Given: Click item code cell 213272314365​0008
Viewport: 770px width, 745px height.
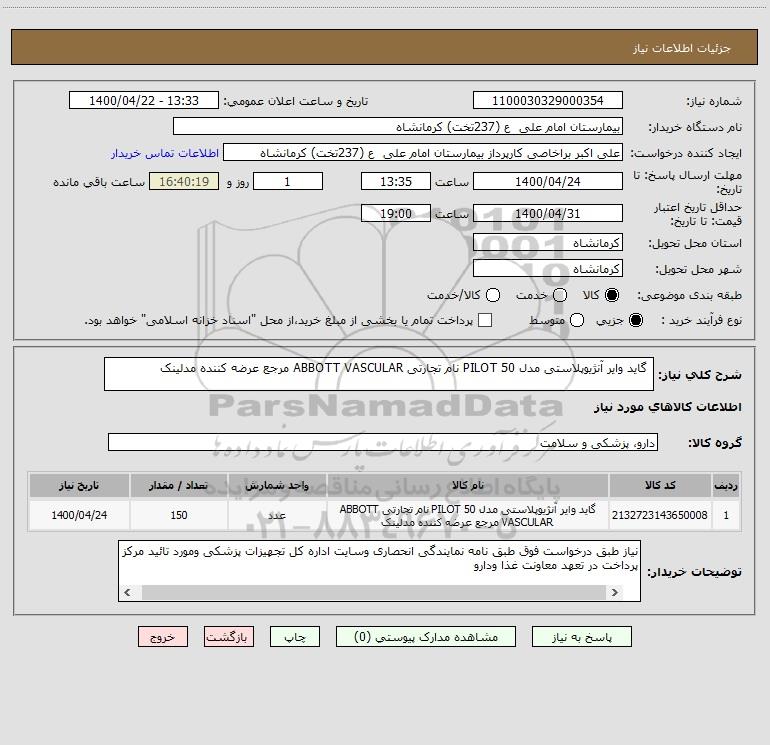Looking at the screenshot, I should [x=660, y=515].
